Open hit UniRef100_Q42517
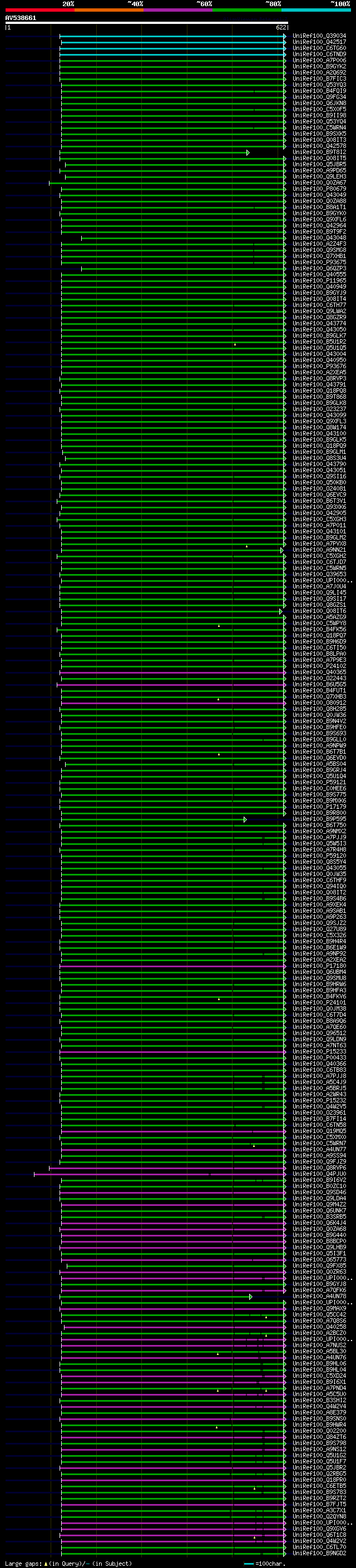 pyautogui.click(x=319, y=42)
